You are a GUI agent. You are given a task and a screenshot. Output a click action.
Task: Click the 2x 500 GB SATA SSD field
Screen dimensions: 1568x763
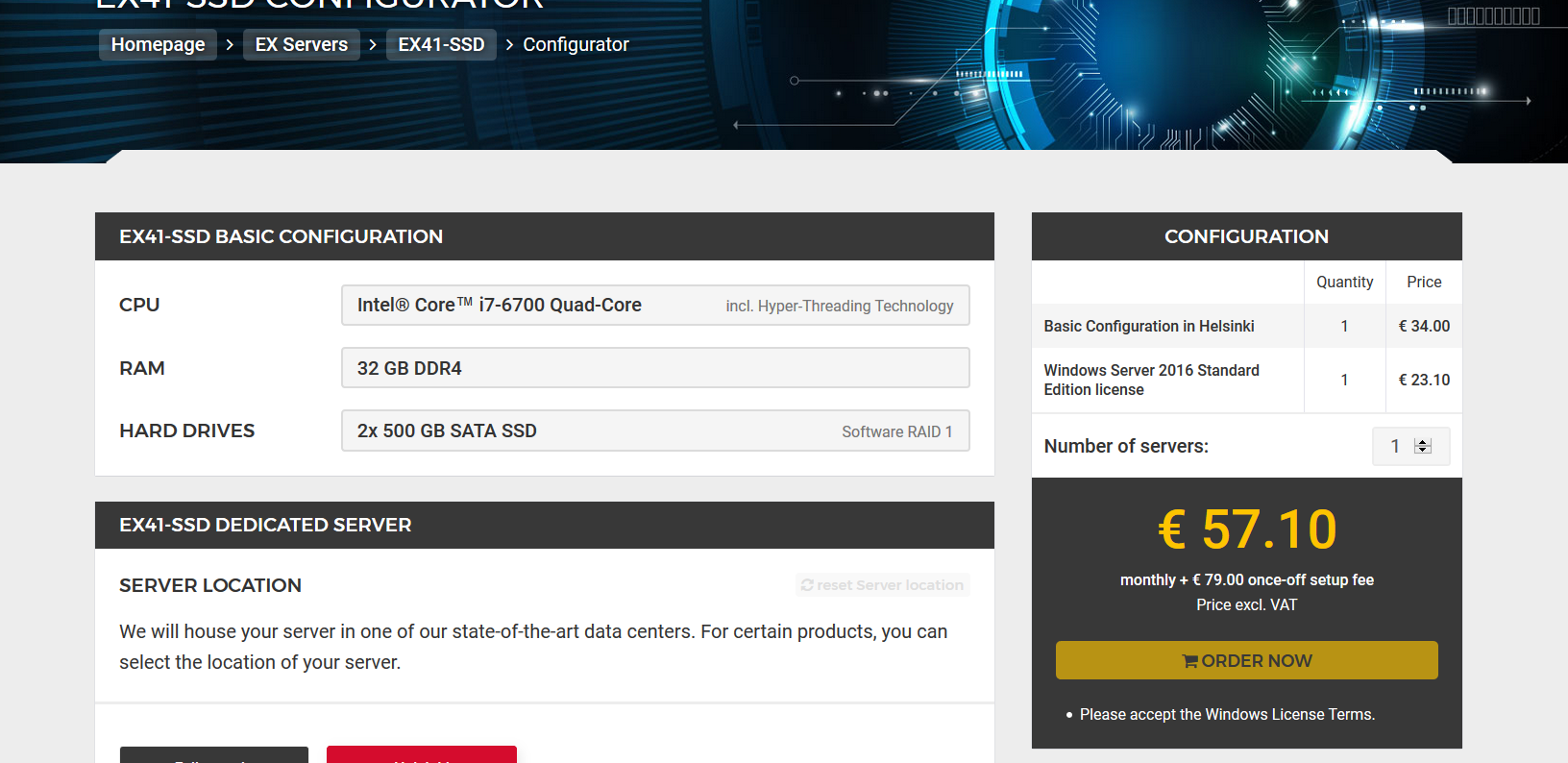pyautogui.click(x=655, y=431)
